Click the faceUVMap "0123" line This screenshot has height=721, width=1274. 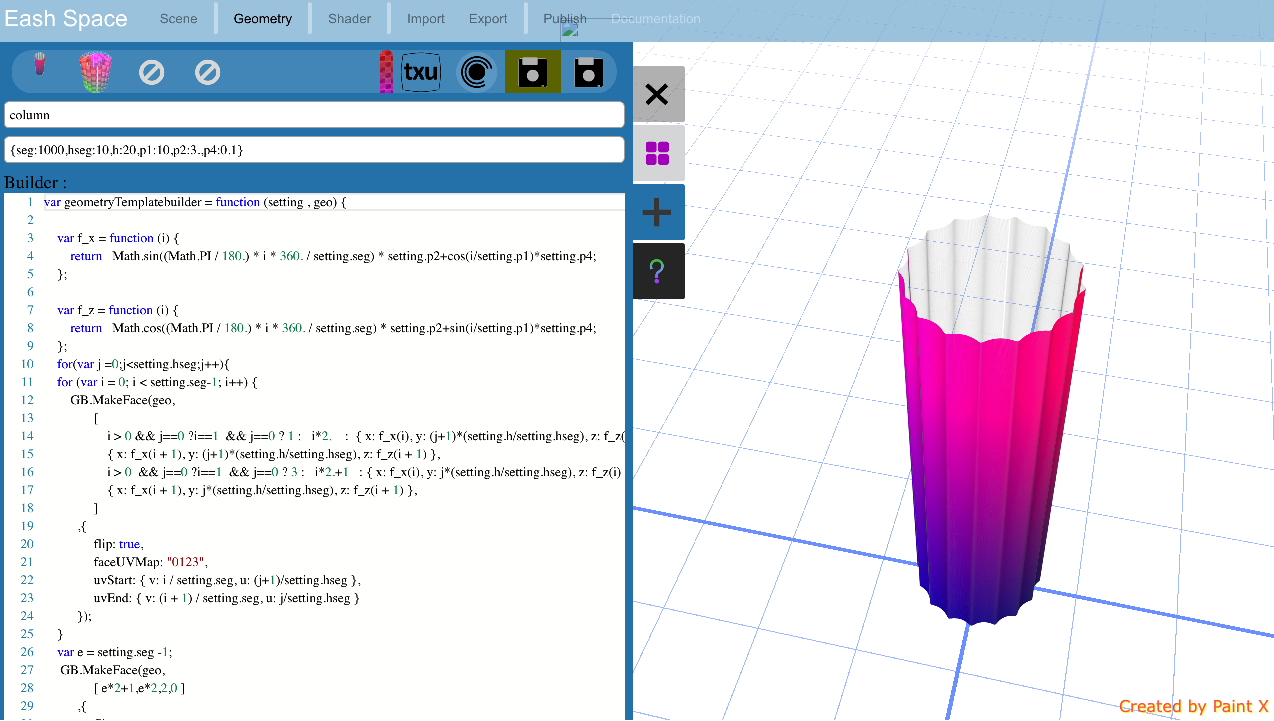(x=151, y=562)
